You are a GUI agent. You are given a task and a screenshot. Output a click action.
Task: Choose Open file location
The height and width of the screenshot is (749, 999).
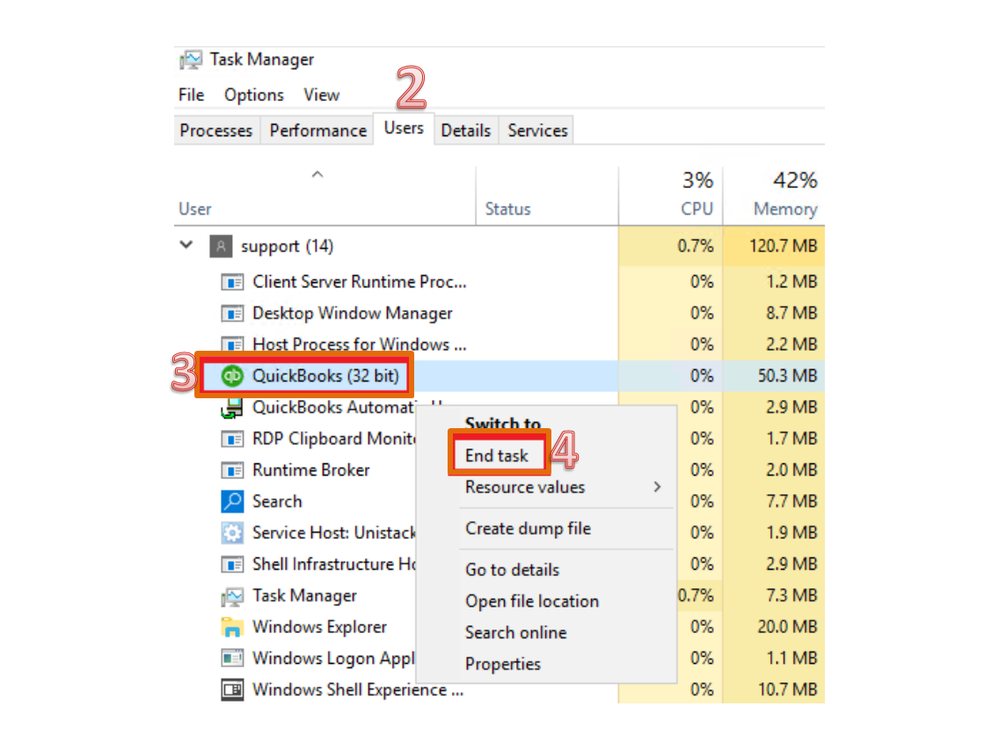532,601
